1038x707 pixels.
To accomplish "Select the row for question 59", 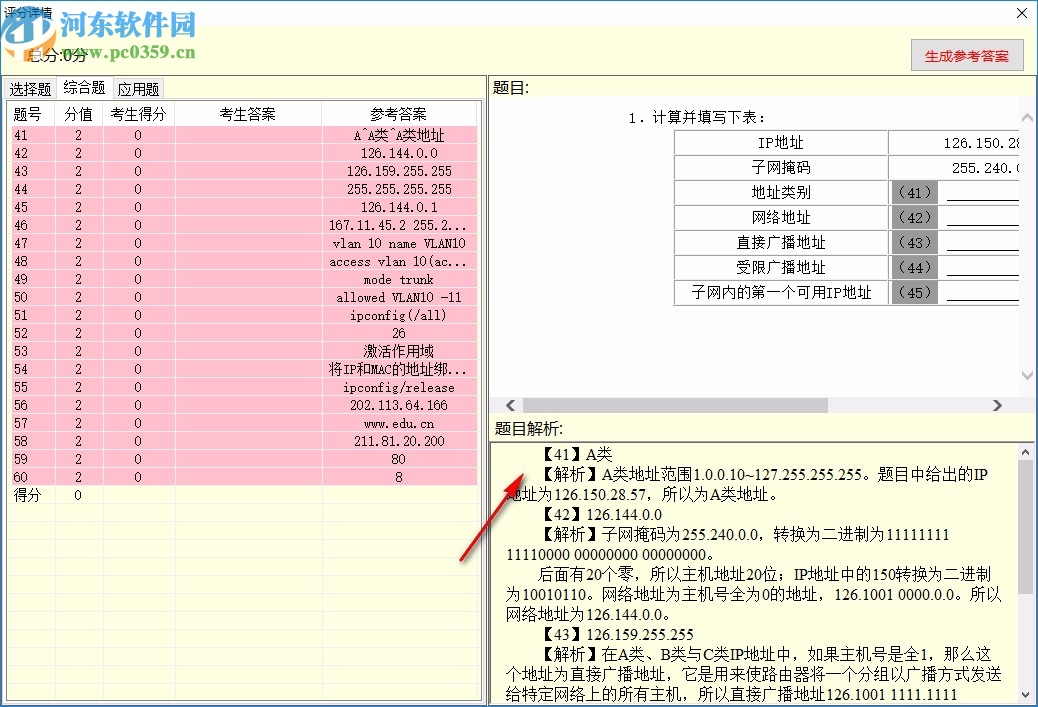I will [244, 458].
